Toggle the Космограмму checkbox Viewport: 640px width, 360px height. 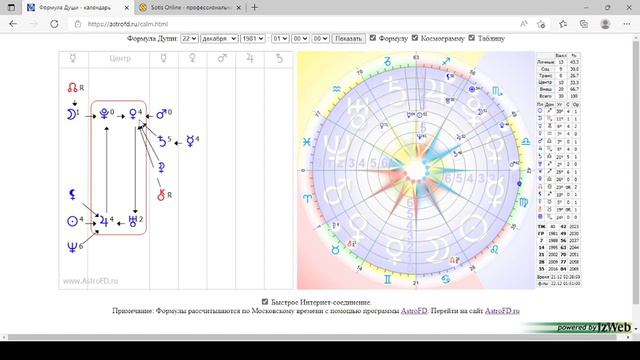pyautogui.click(x=415, y=38)
